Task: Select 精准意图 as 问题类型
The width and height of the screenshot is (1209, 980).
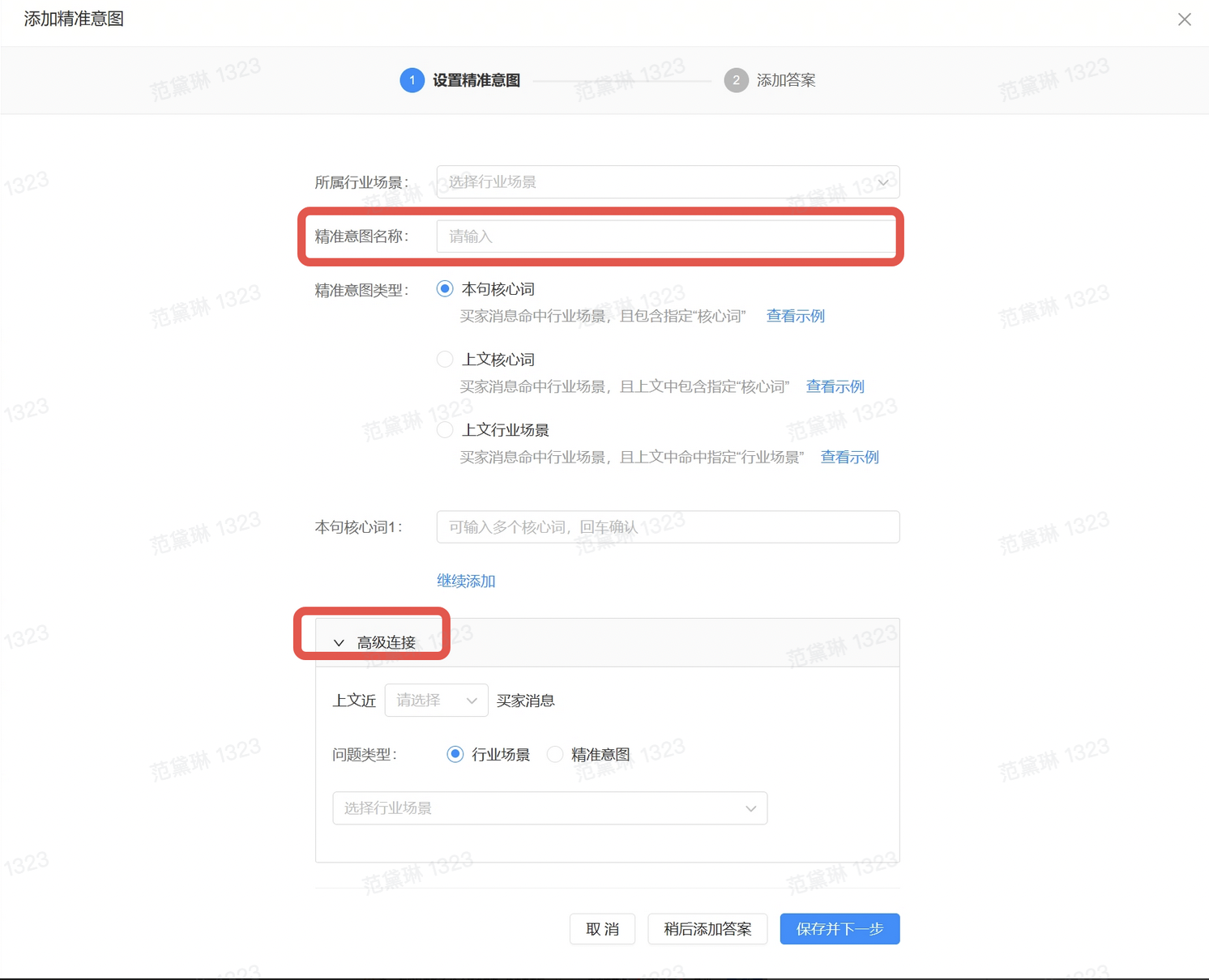Action: 555,755
